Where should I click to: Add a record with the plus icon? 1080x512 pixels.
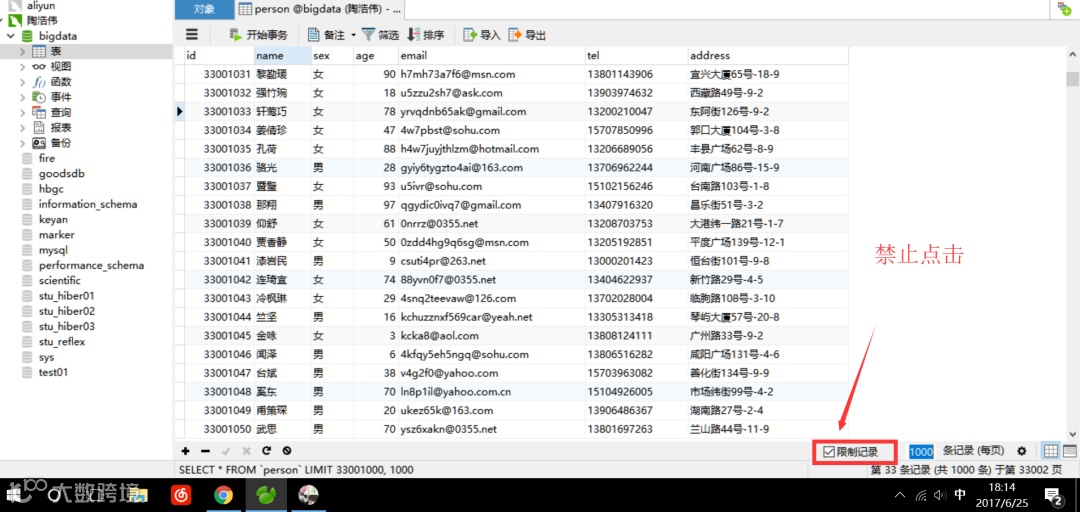(x=185, y=451)
